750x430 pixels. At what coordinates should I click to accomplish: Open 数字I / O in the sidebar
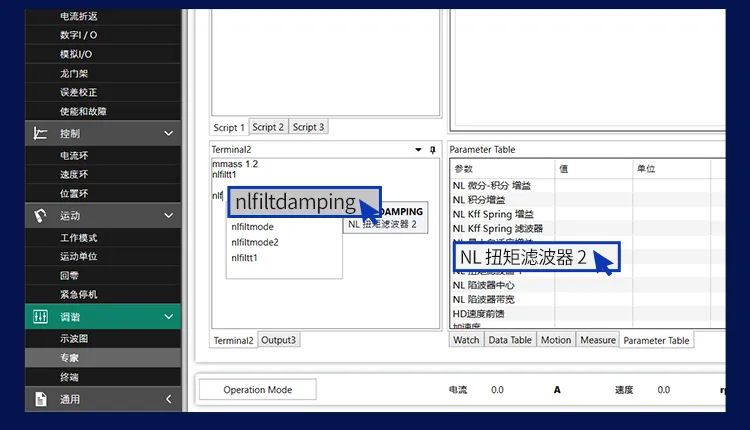point(103,35)
